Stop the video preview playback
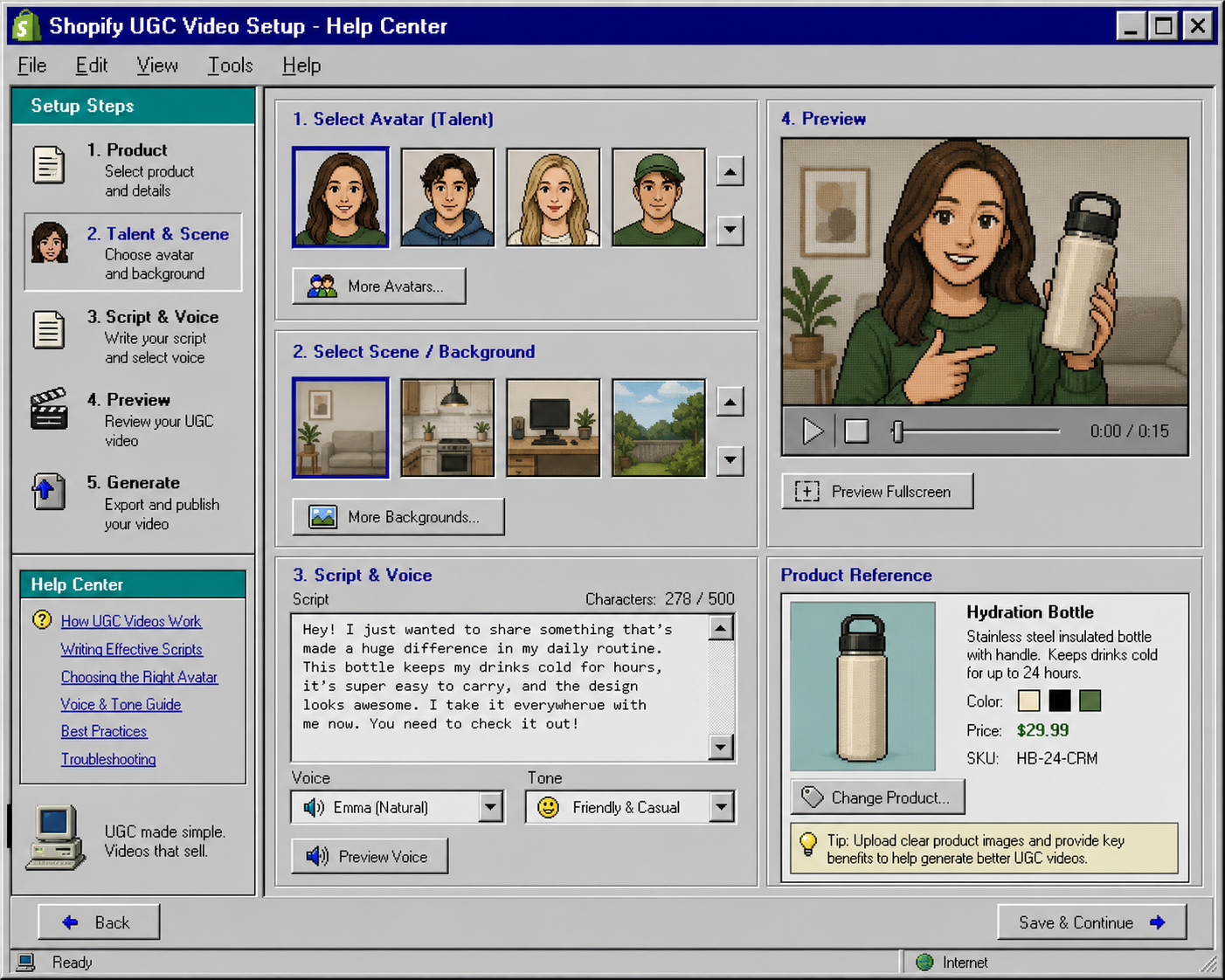 click(856, 431)
